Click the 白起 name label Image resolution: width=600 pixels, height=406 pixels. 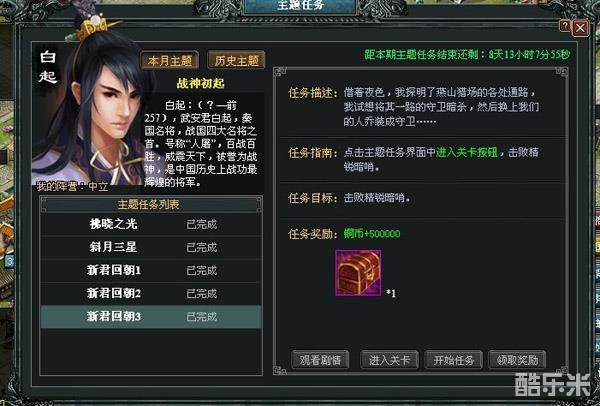pos(48,67)
